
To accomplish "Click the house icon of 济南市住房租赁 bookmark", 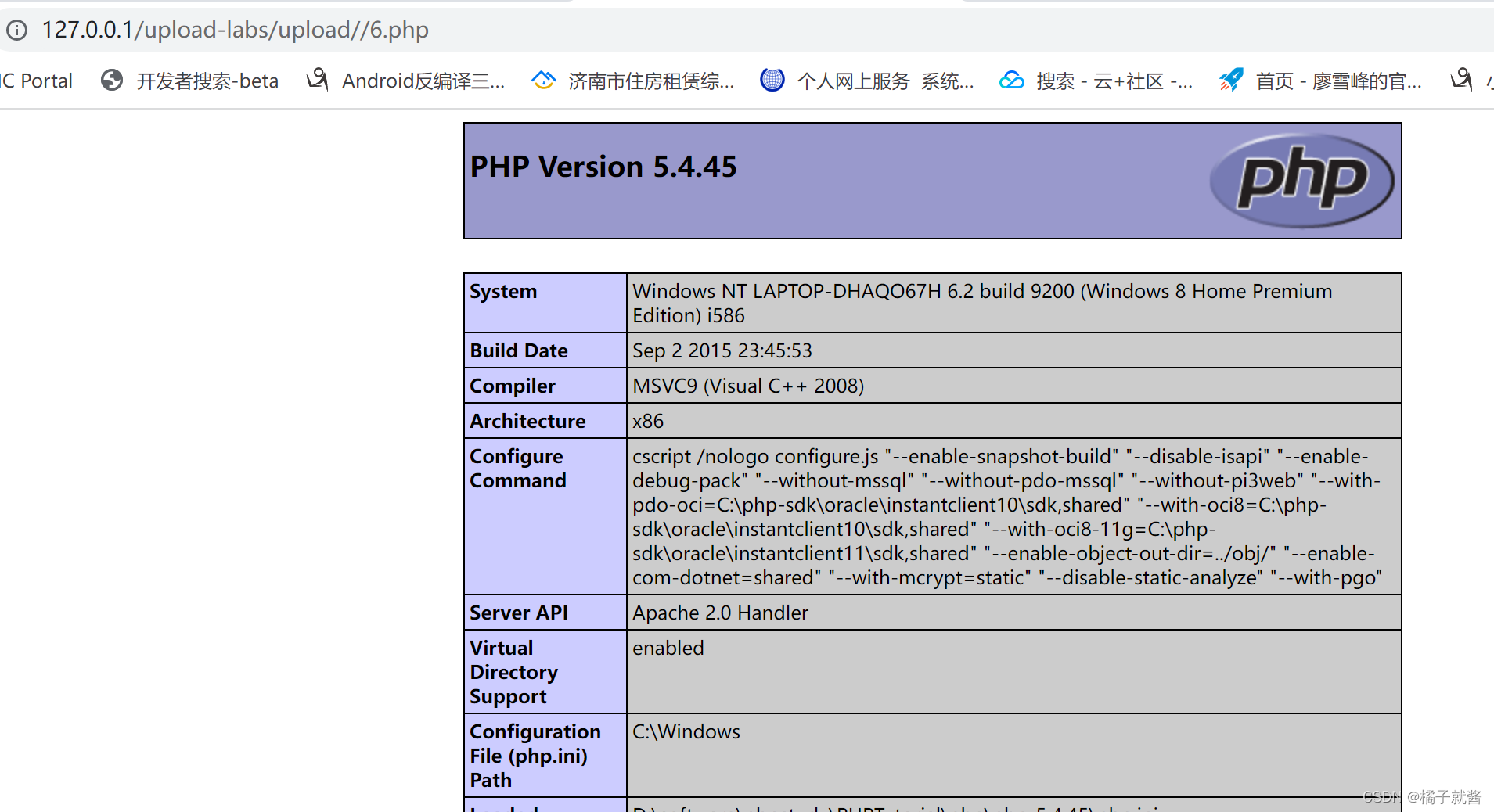I will coord(543,80).
